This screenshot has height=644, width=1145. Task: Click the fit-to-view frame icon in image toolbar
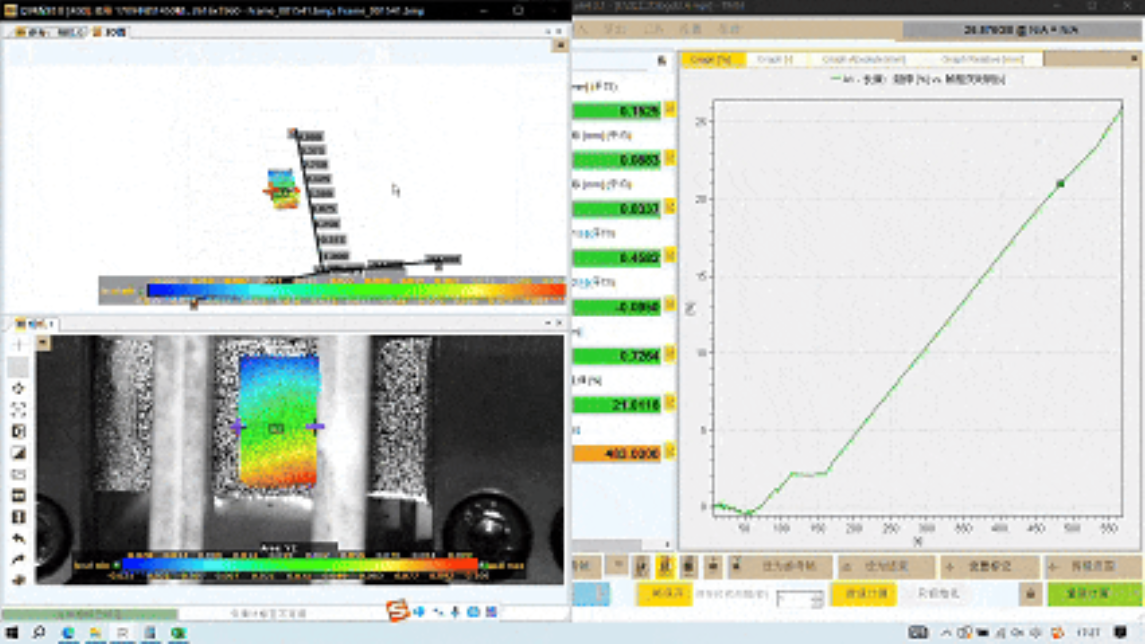click(18, 410)
